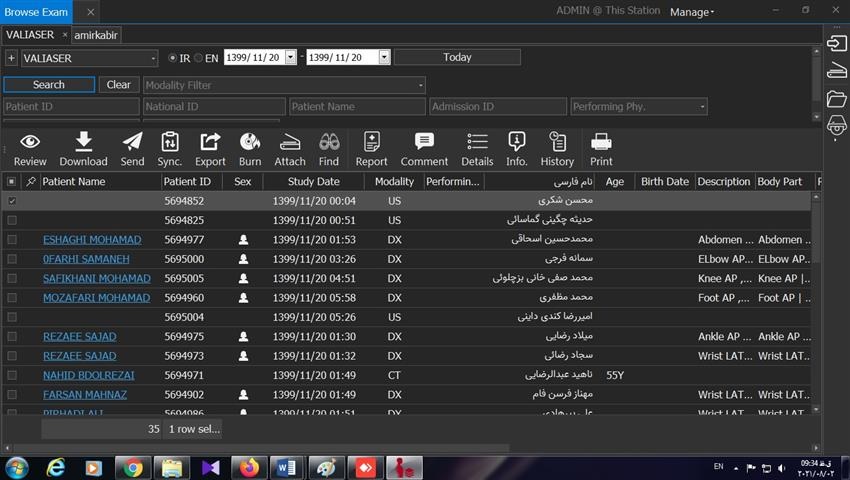The image size is (850, 480).
Task: Open the REZAEE SAJAD patient link
Action: [79, 337]
